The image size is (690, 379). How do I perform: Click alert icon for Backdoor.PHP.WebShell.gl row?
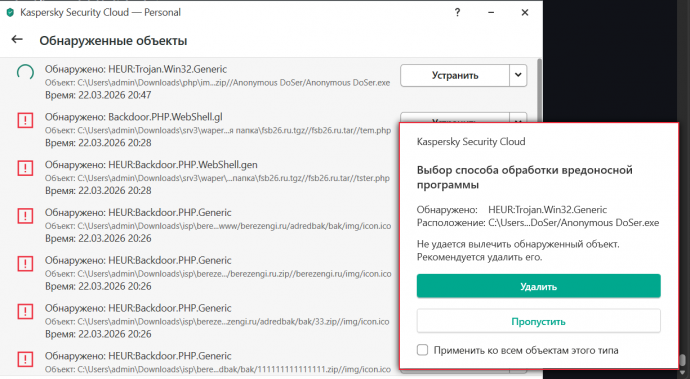[x=25, y=120]
